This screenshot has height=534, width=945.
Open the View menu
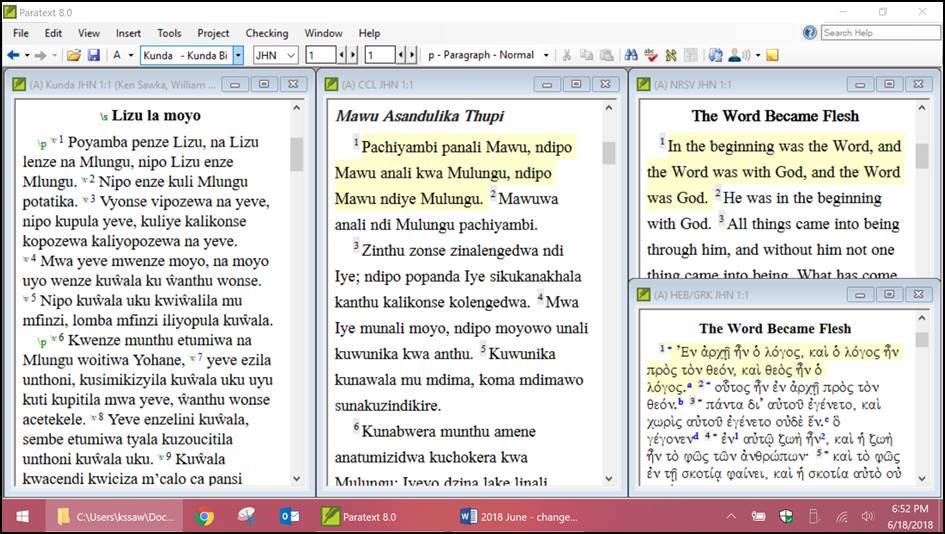pyautogui.click(x=89, y=33)
